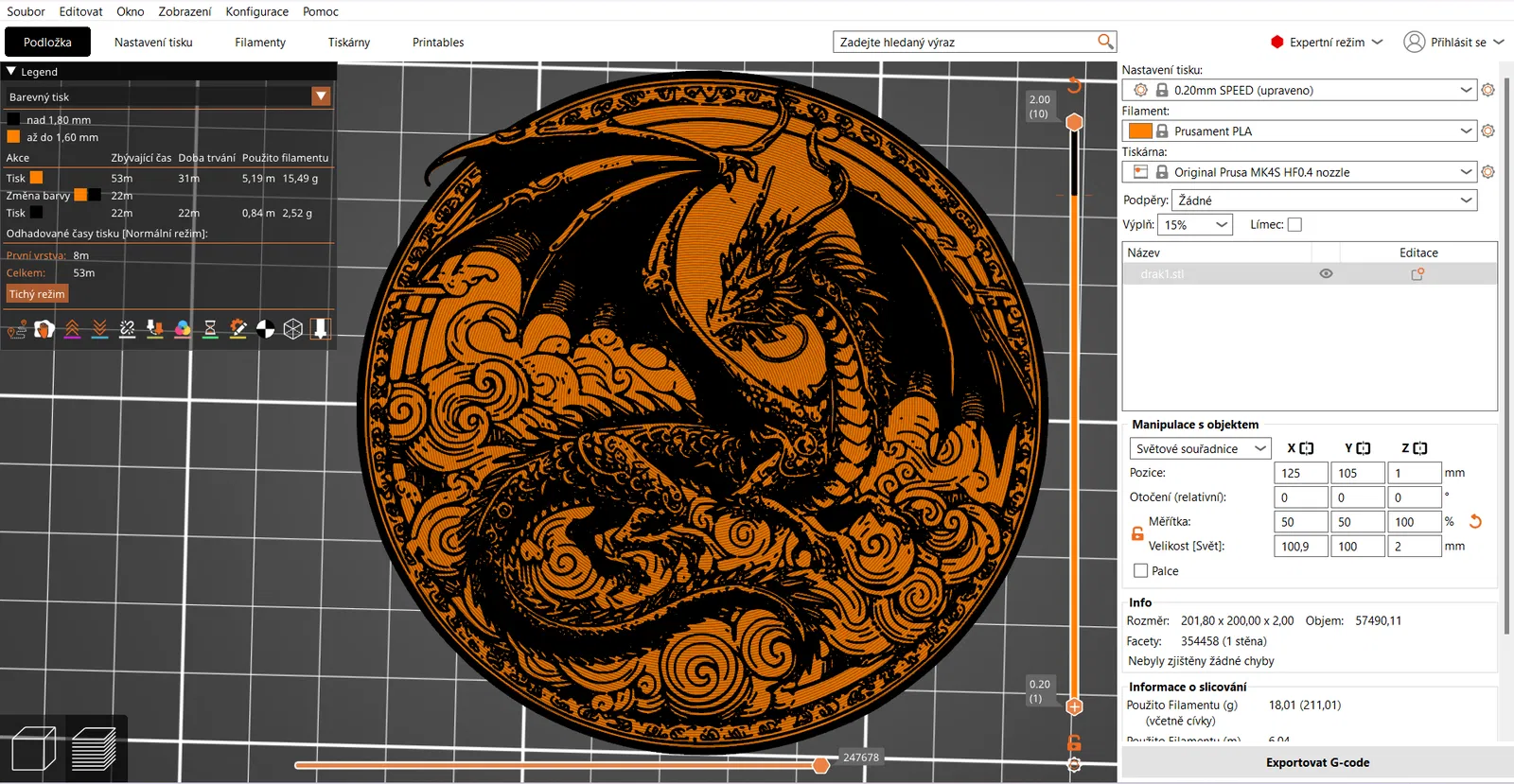Viewport: 1514px width, 784px height.
Task: Switch to 3D editor view cube icon
Action: [33, 749]
